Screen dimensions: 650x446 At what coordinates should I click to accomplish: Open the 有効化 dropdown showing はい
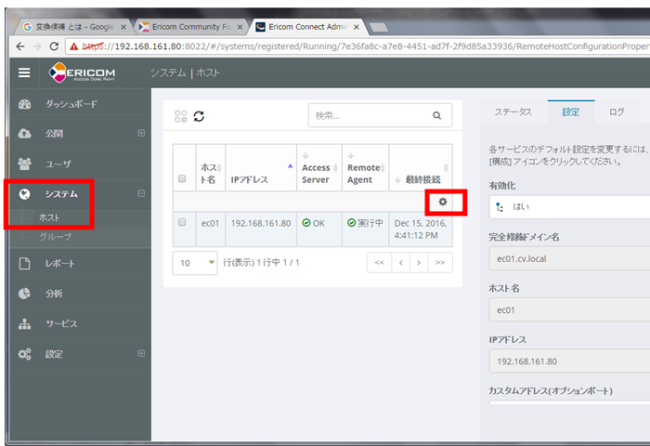coord(568,208)
